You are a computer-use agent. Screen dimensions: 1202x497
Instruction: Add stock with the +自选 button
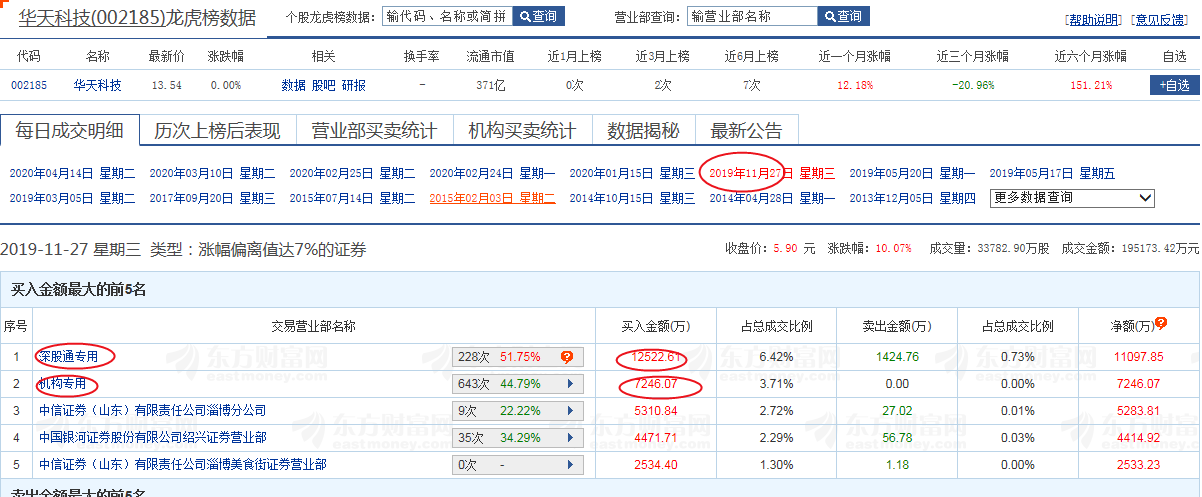click(1174, 85)
